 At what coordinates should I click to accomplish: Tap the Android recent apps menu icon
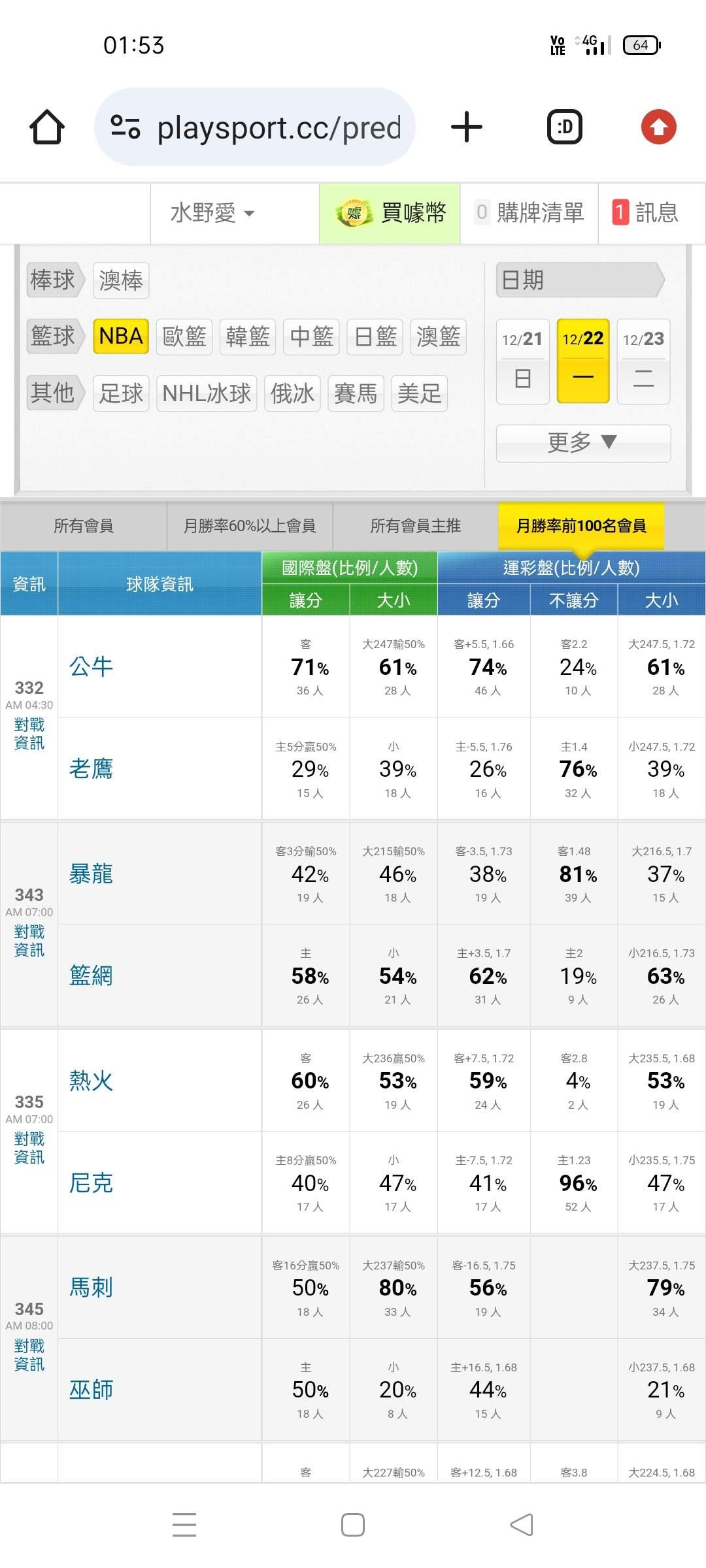coord(184,1525)
